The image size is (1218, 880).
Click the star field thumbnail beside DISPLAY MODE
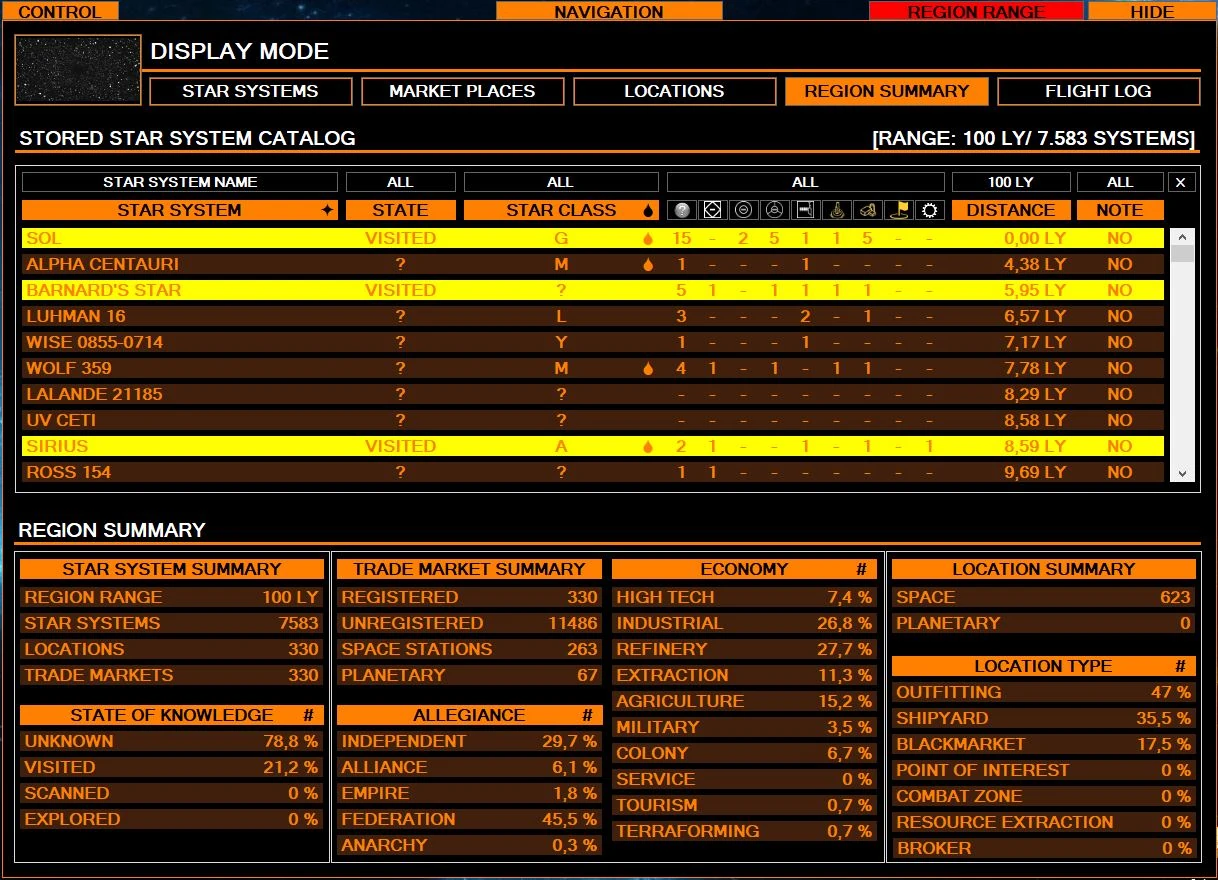78,70
